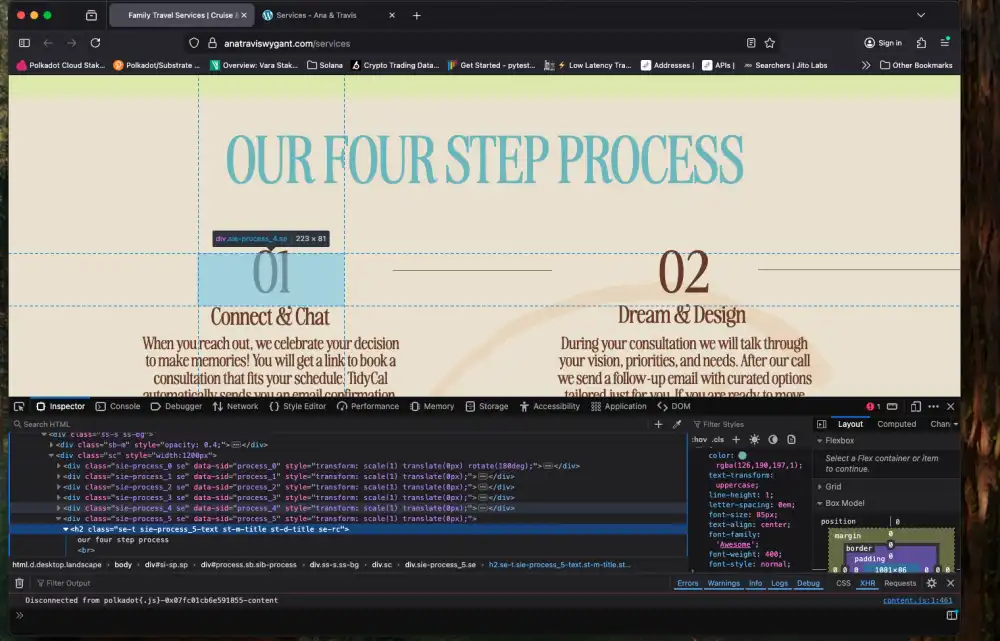Toggle light color scheme simulation (sun icon)
This screenshot has width=1000, height=641.
754,440
